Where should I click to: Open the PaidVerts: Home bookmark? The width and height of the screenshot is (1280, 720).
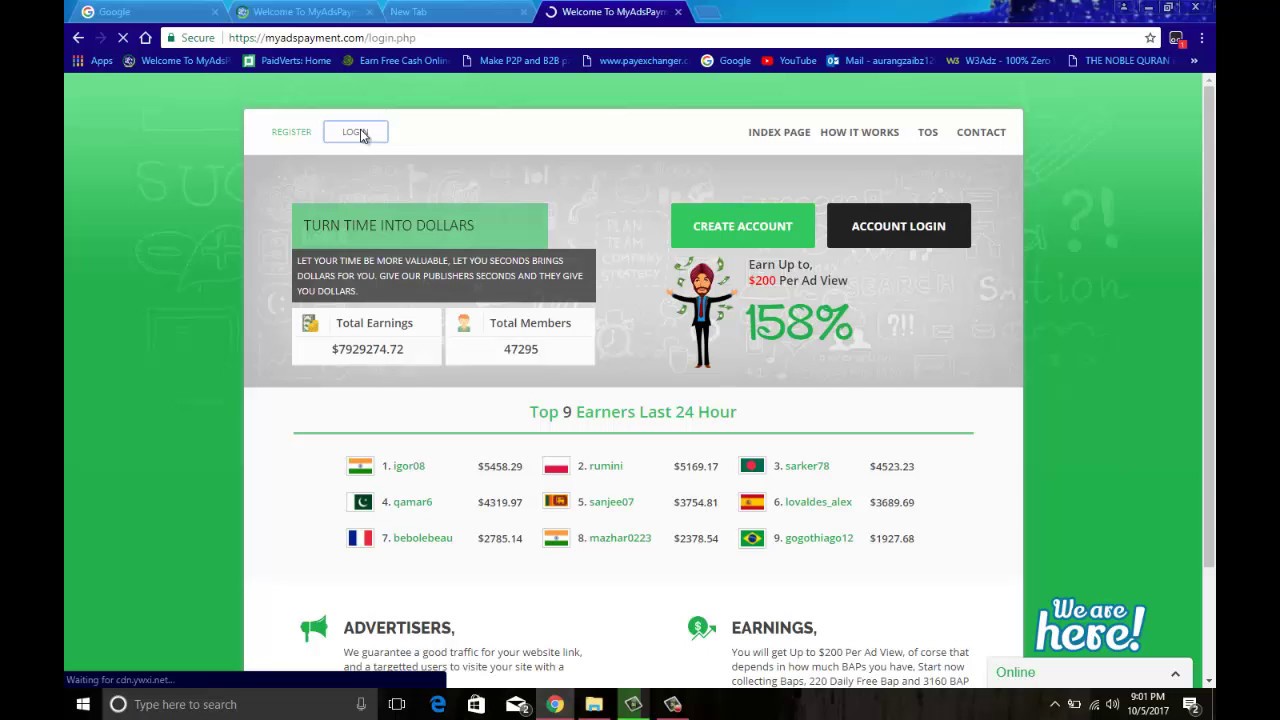pyautogui.click(x=287, y=61)
